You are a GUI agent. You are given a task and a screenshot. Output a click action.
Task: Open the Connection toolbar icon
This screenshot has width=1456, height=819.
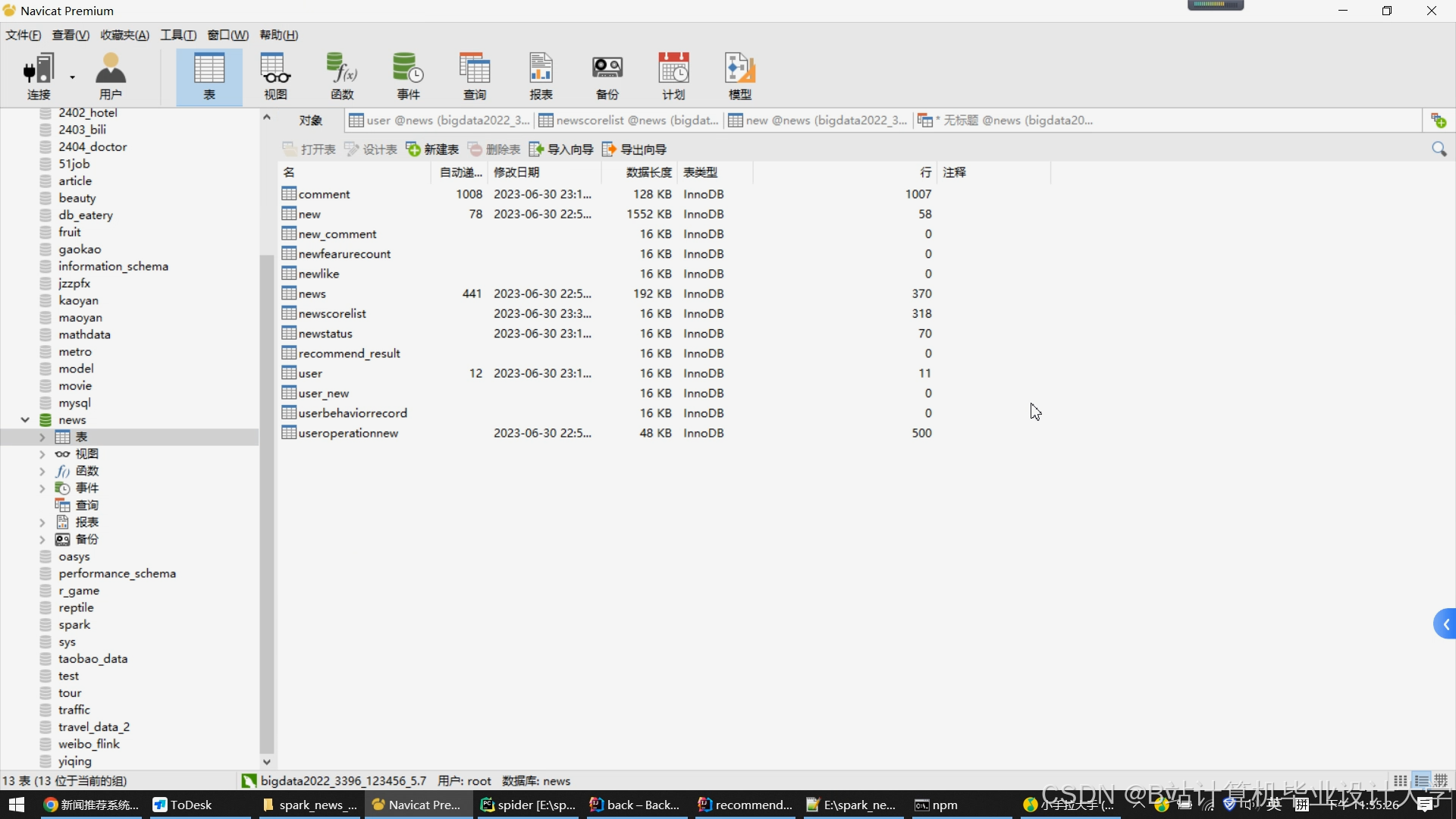pos(38,76)
